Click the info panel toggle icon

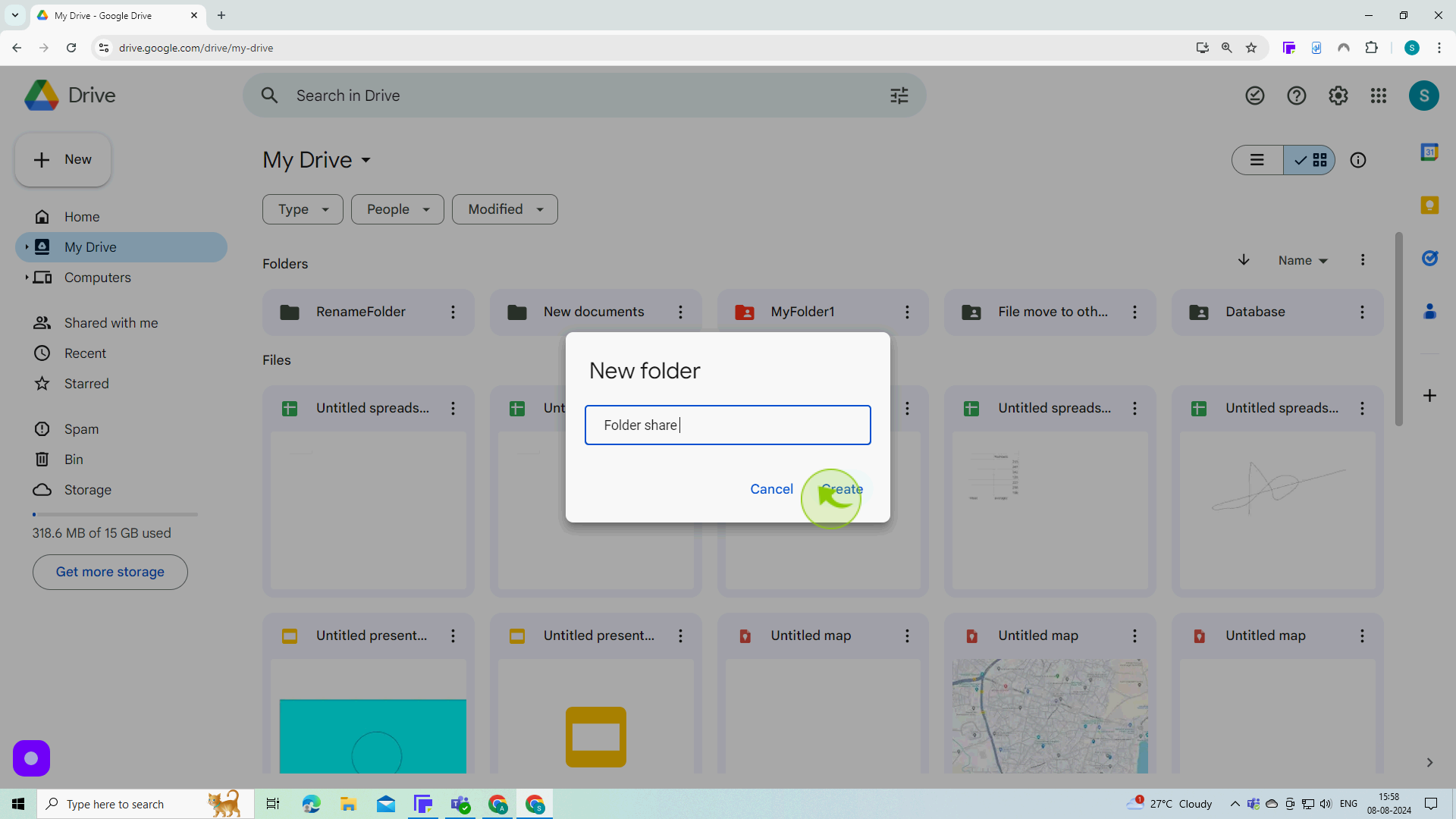pos(1359,160)
